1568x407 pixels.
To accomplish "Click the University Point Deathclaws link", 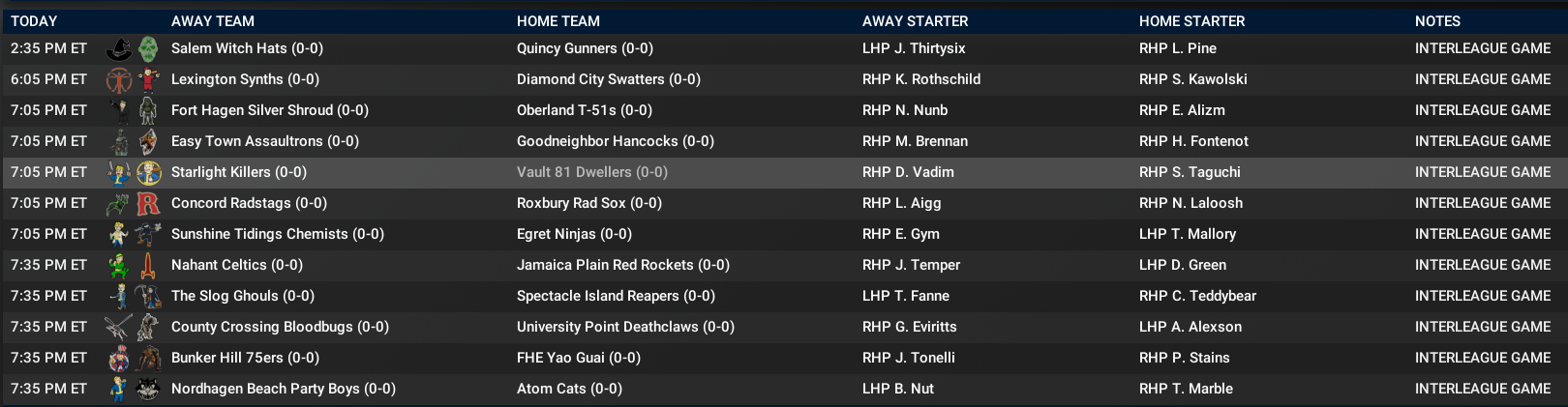I will (625, 327).
